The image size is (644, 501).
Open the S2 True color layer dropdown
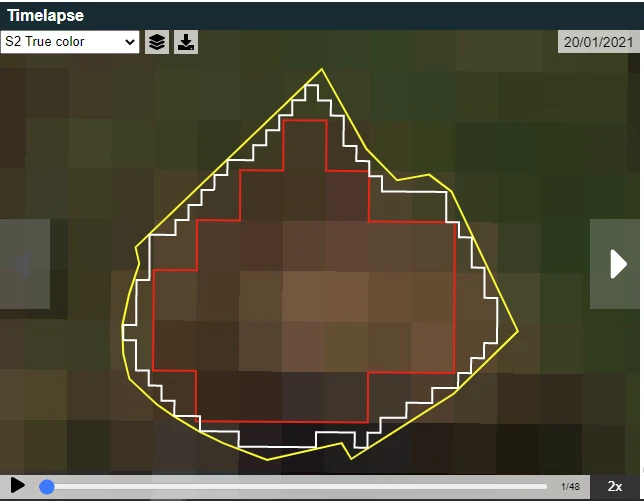[x=70, y=42]
